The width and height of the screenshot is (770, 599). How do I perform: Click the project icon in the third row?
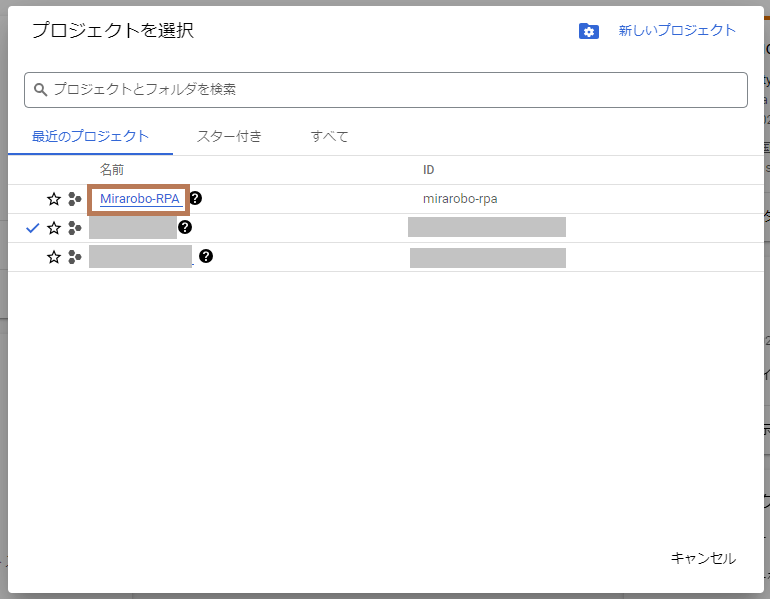[75, 257]
